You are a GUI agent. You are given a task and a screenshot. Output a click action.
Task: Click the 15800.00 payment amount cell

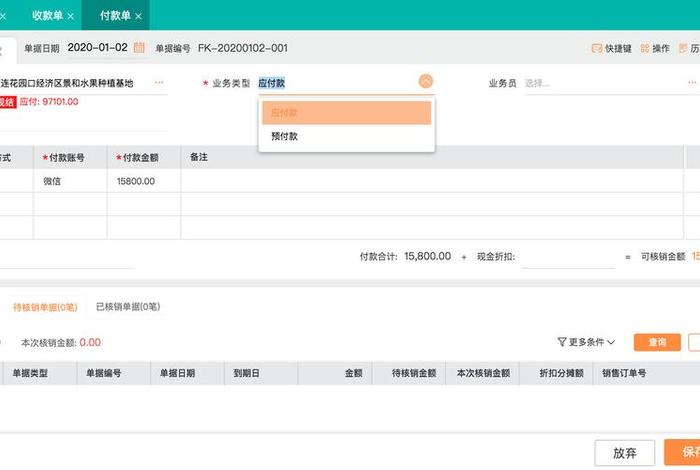click(146, 181)
